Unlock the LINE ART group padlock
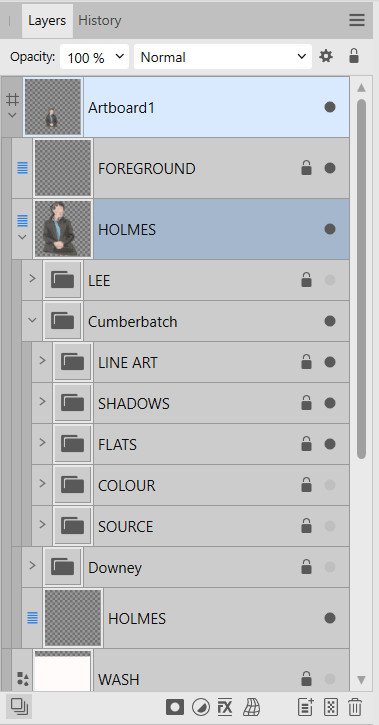This screenshot has height=725, width=379. point(306,362)
